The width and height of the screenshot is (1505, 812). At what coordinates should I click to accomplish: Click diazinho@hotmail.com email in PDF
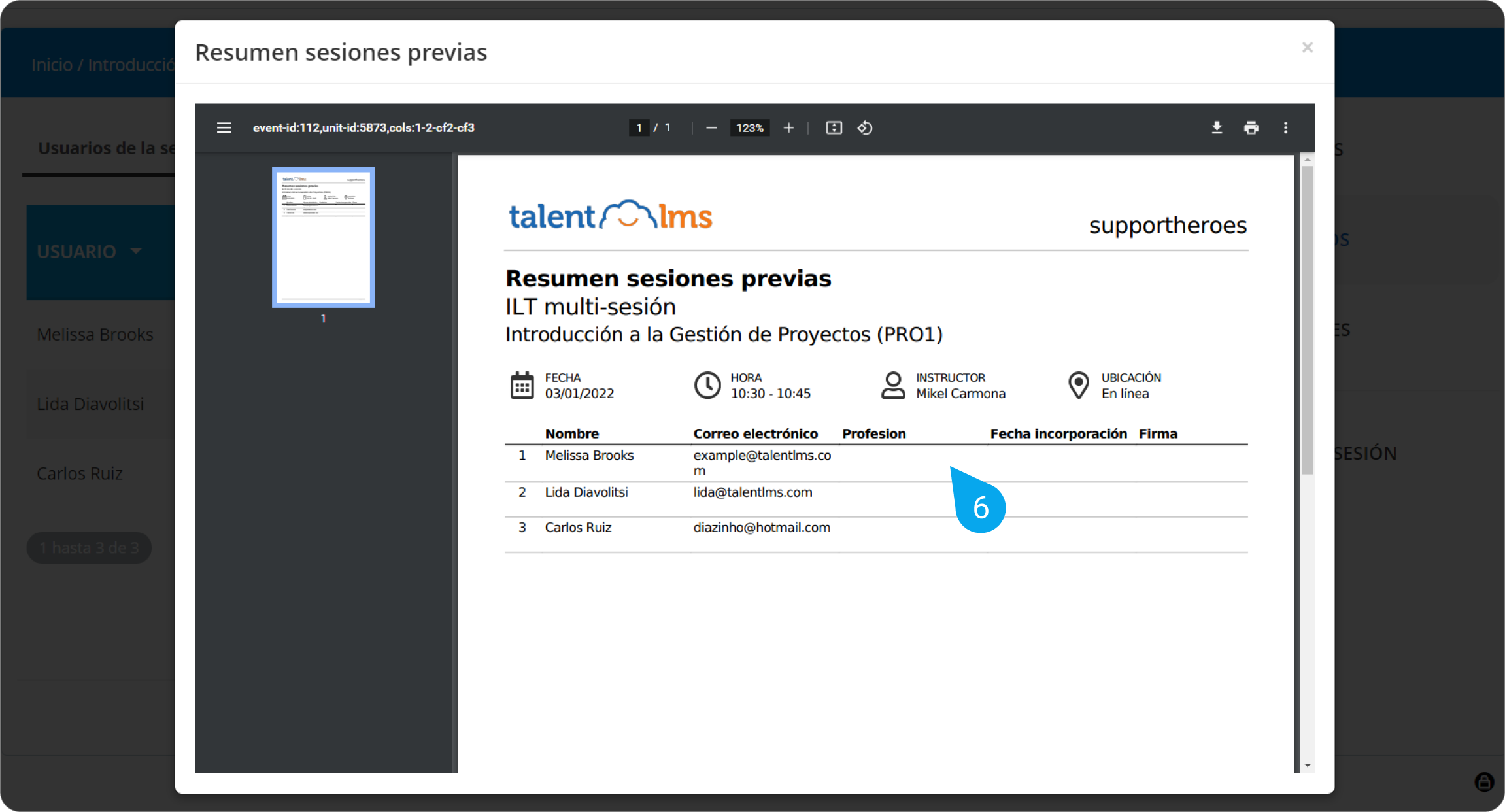point(762,528)
